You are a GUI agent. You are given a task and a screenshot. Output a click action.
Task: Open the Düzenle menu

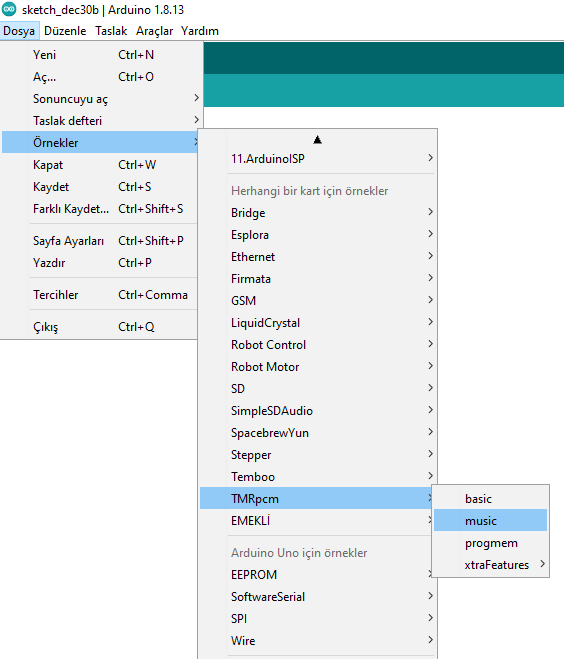click(65, 31)
